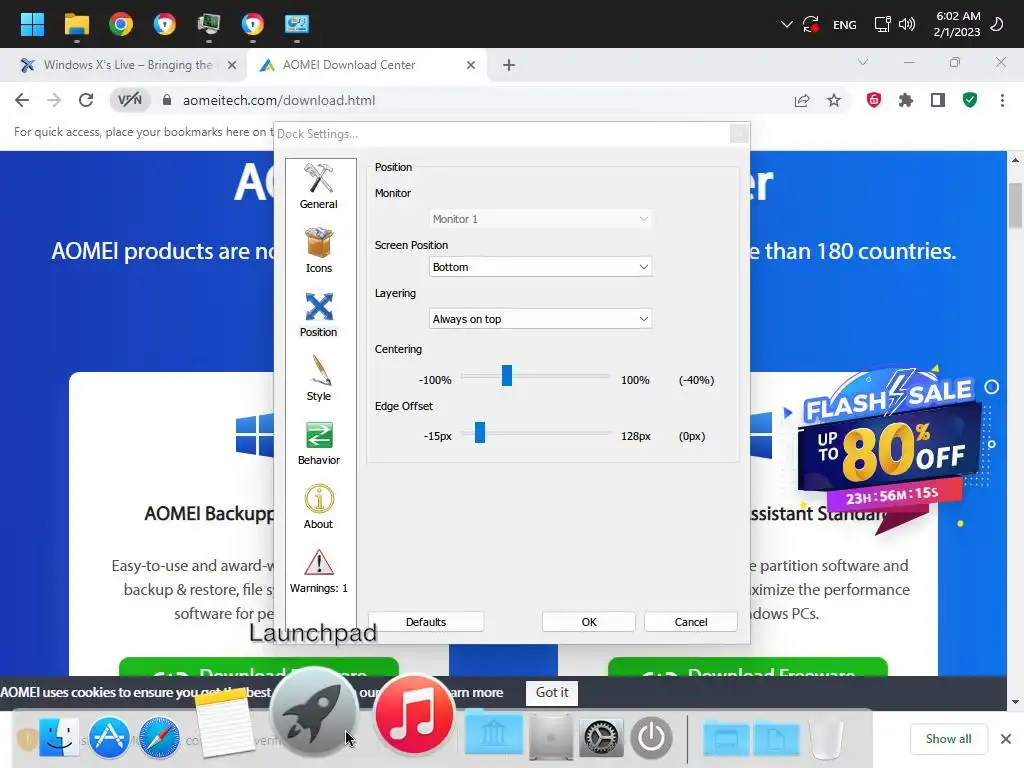Click the Centering slider handle
The height and width of the screenshot is (768, 1024).
507,376
